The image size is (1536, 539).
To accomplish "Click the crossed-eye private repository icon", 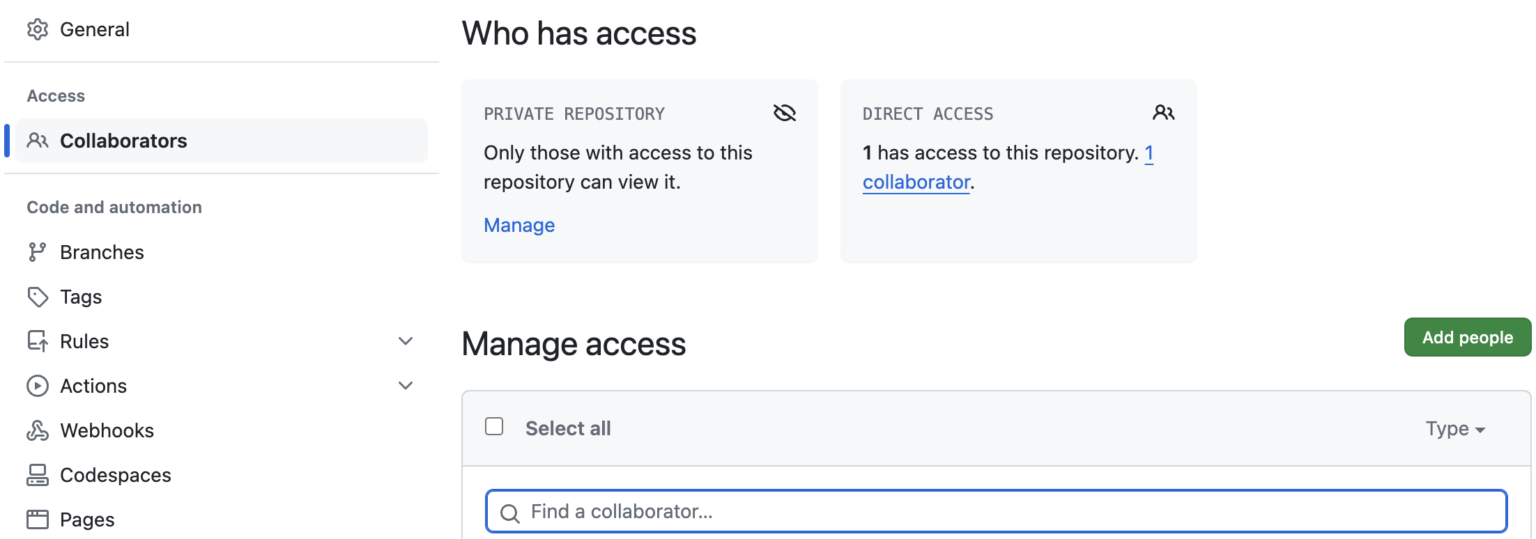I will [785, 113].
